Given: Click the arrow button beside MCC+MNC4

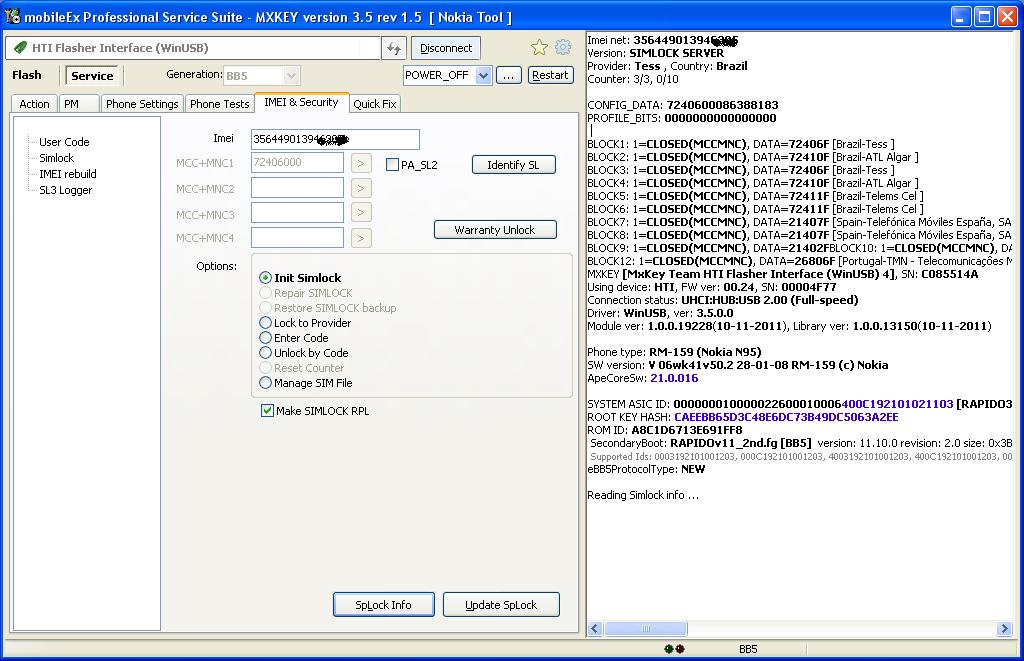Looking at the screenshot, I should point(361,238).
